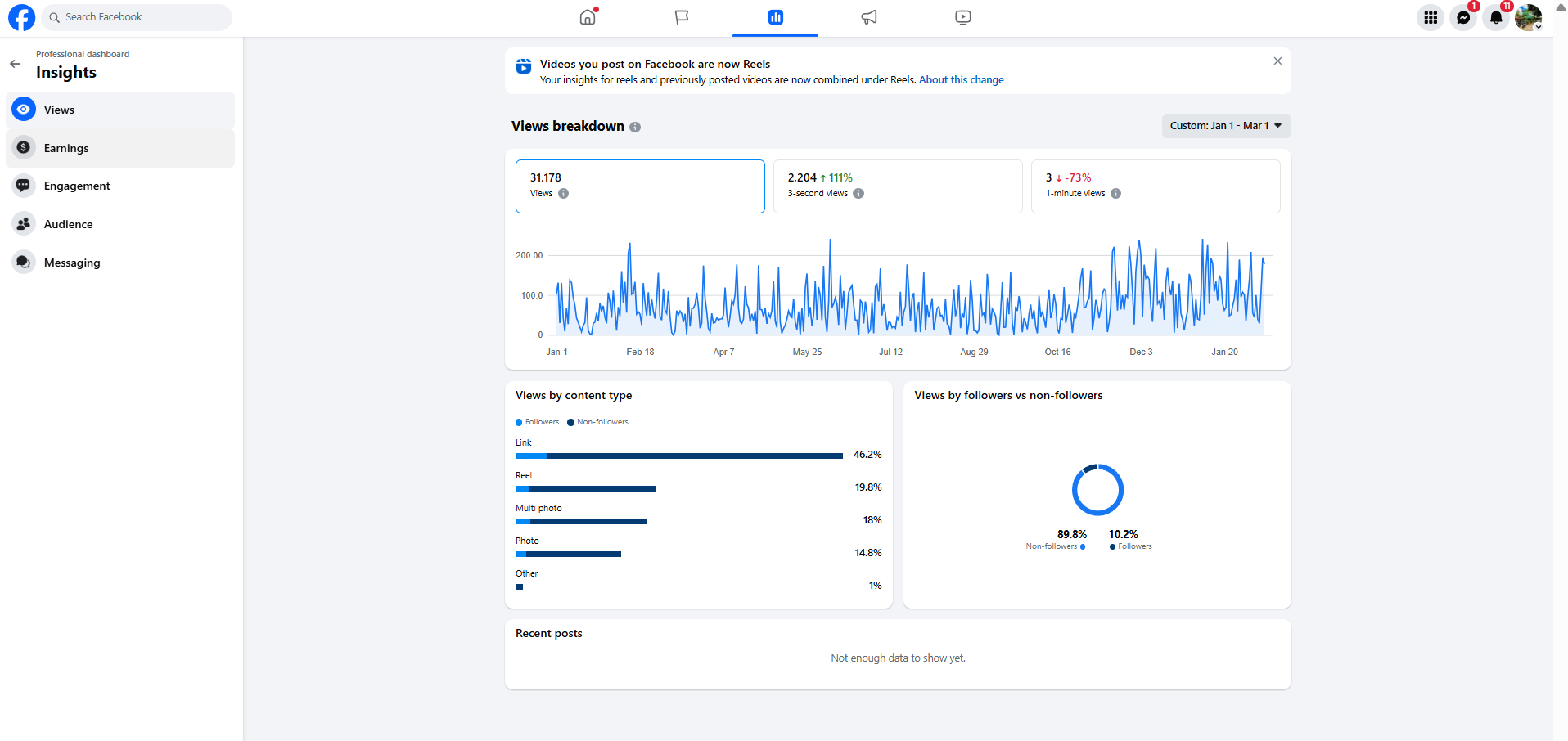Select the 31,178 Views metric card
The image size is (1568, 741).
(640, 186)
